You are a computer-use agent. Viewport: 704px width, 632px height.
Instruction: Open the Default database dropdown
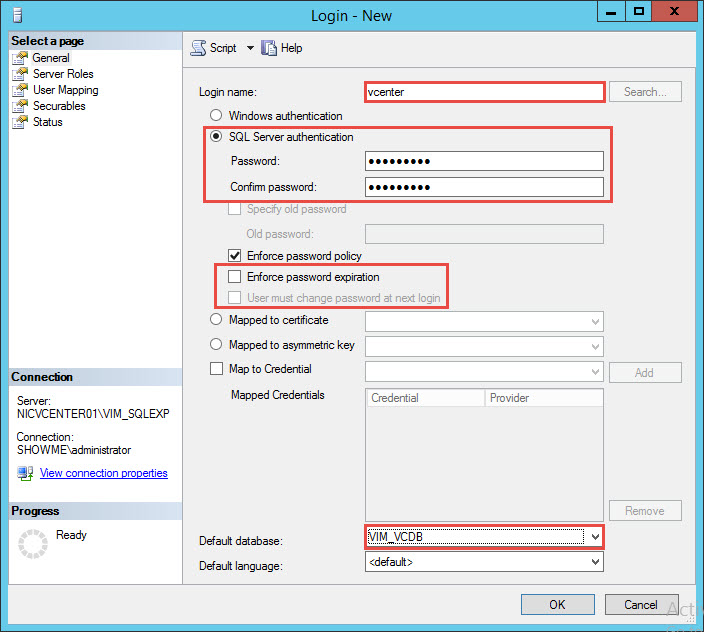(x=595, y=537)
